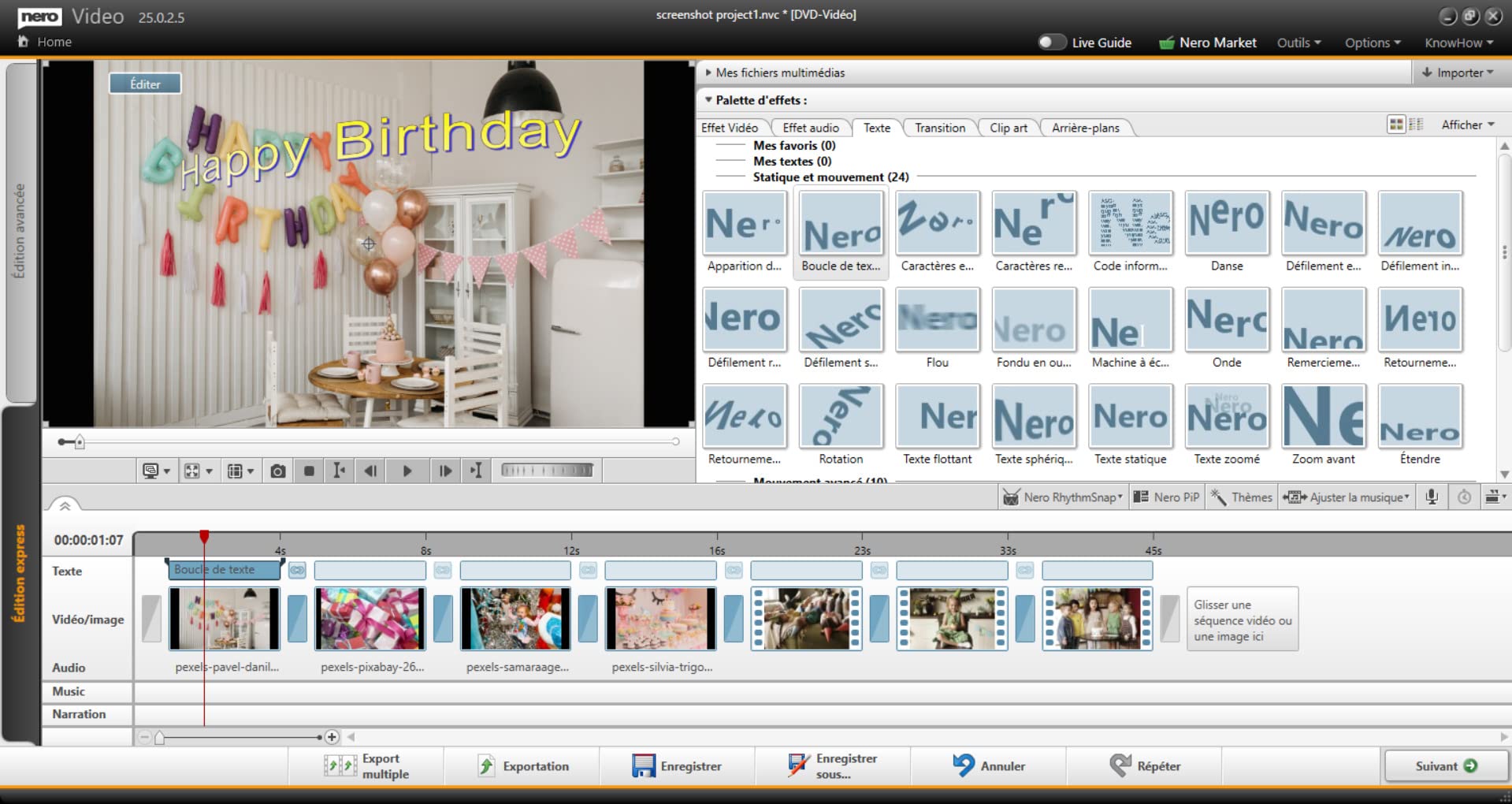Viewport: 1512px width, 804px height.
Task: Open the clapperboard options dropdown
Action: click(1495, 497)
